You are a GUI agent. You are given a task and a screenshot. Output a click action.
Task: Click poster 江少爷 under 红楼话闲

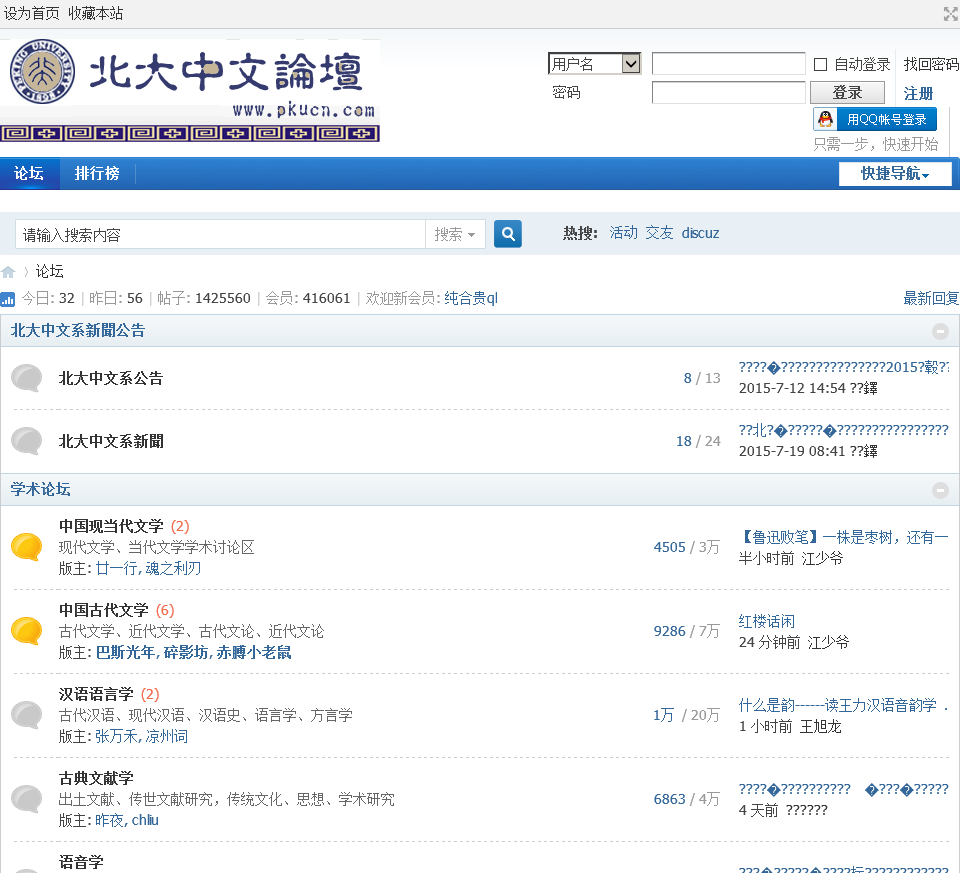[x=828, y=642]
